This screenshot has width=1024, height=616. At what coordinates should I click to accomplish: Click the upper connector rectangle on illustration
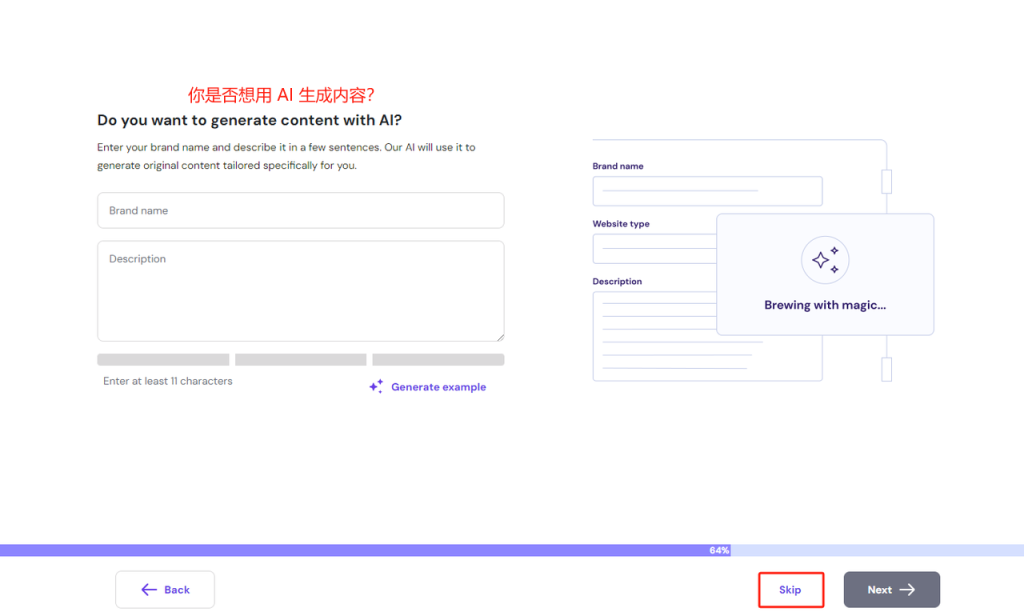[886, 181]
